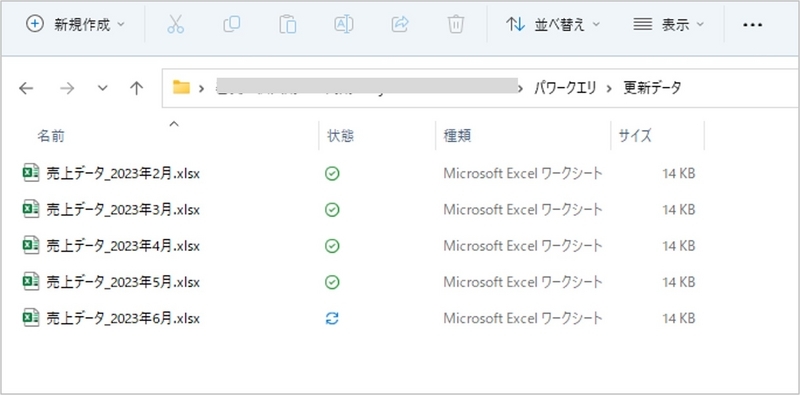The image size is (800, 395).
Task: Select file 売上データ_2023年6月.xlsx
Action: [x=123, y=318]
